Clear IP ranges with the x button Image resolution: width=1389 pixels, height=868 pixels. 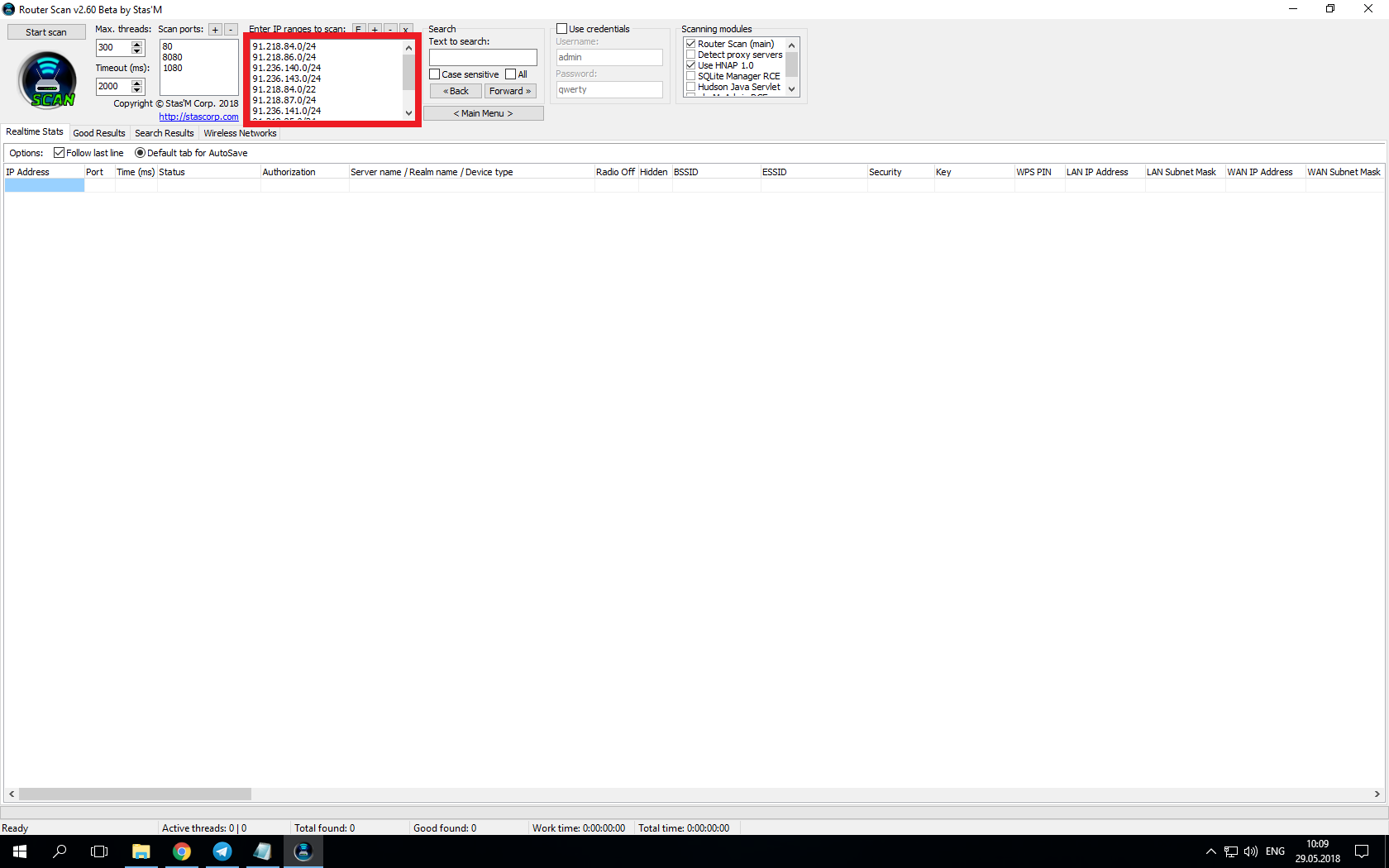coord(406,30)
